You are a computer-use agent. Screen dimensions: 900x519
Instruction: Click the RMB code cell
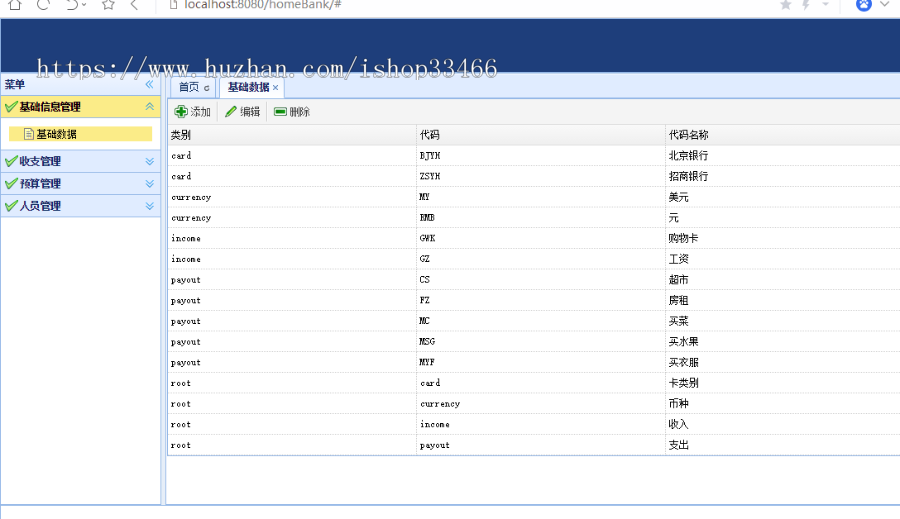point(541,218)
